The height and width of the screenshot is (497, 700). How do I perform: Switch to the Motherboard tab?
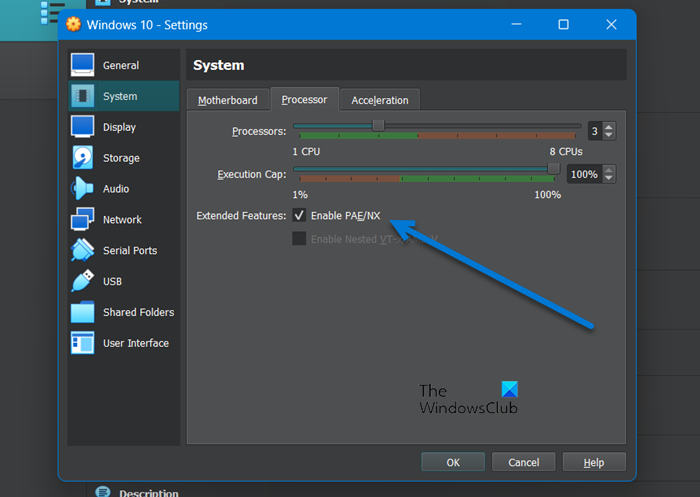pyautogui.click(x=228, y=100)
